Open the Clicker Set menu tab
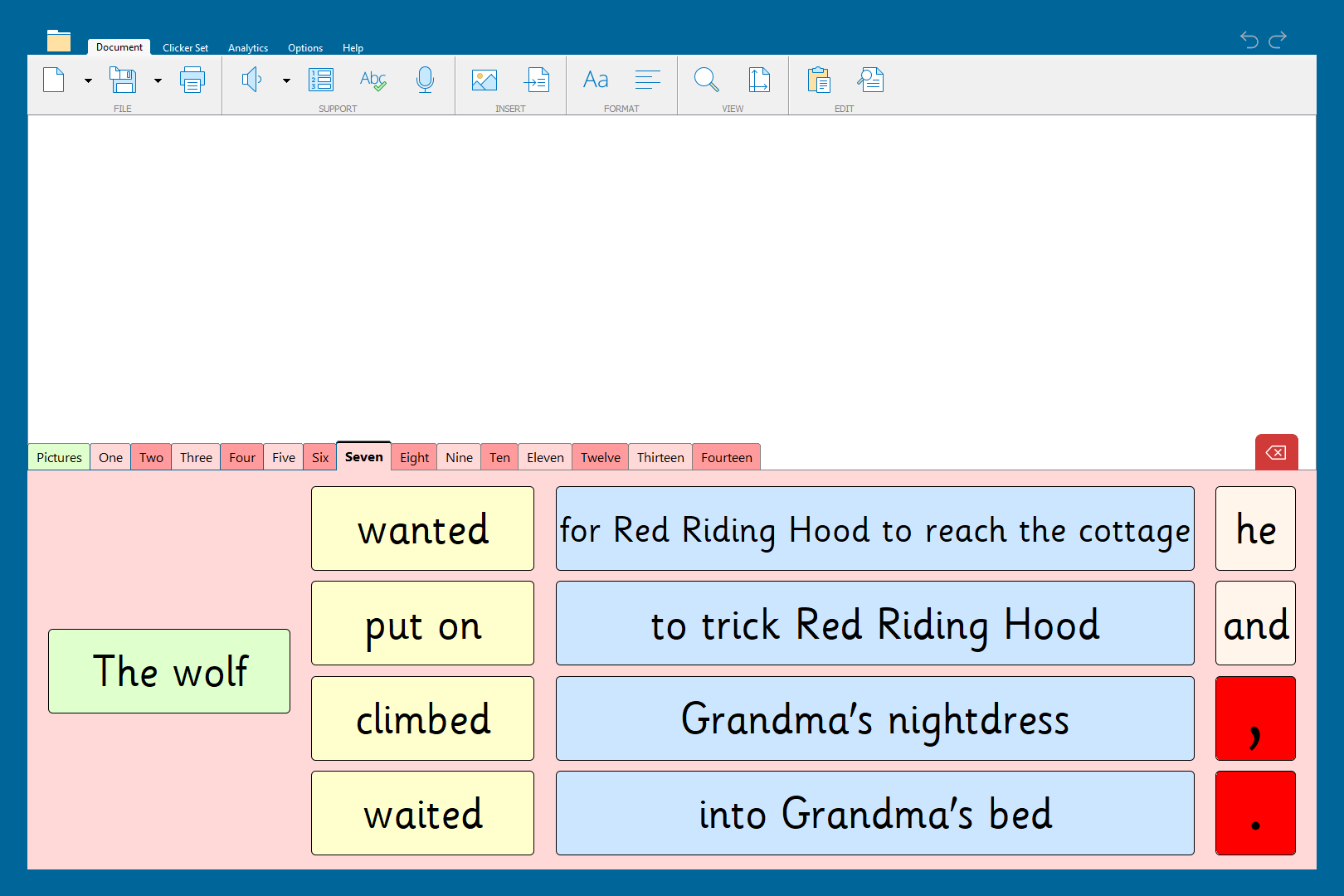Image resolution: width=1344 pixels, height=896 pixels. [185, 48]
